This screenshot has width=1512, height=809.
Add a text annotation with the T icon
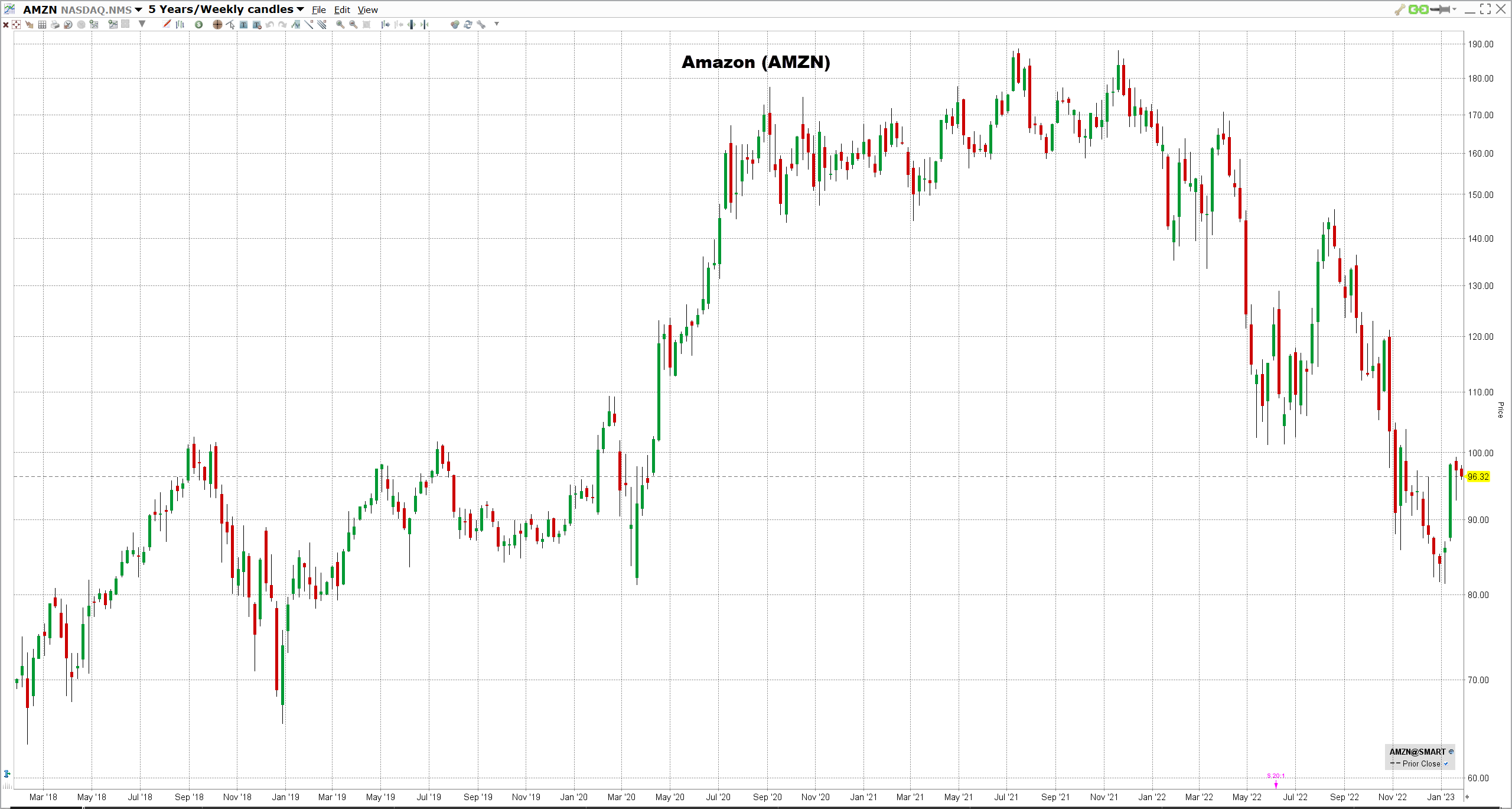[243, 24]
